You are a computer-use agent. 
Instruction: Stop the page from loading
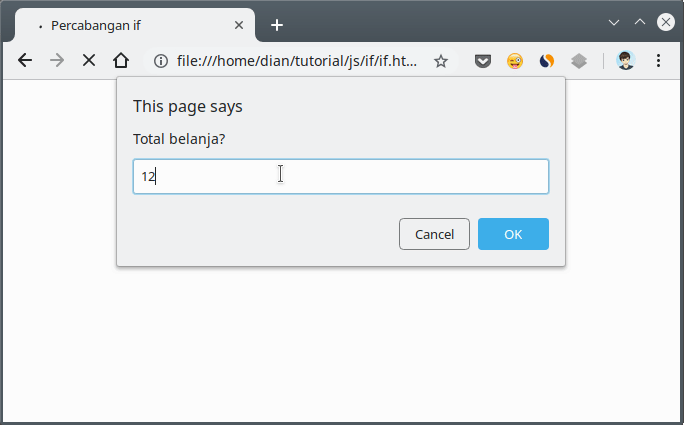point(89,60)
